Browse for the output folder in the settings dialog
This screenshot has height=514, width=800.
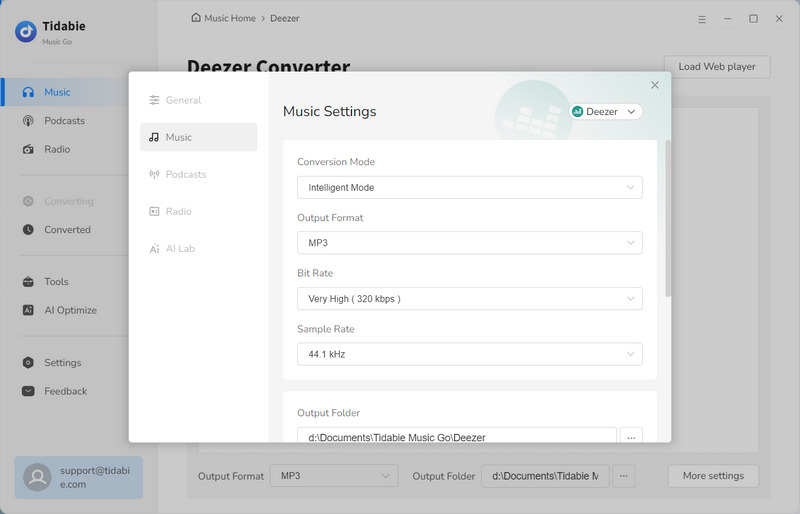pyautogui.click(x=631, y=436)
